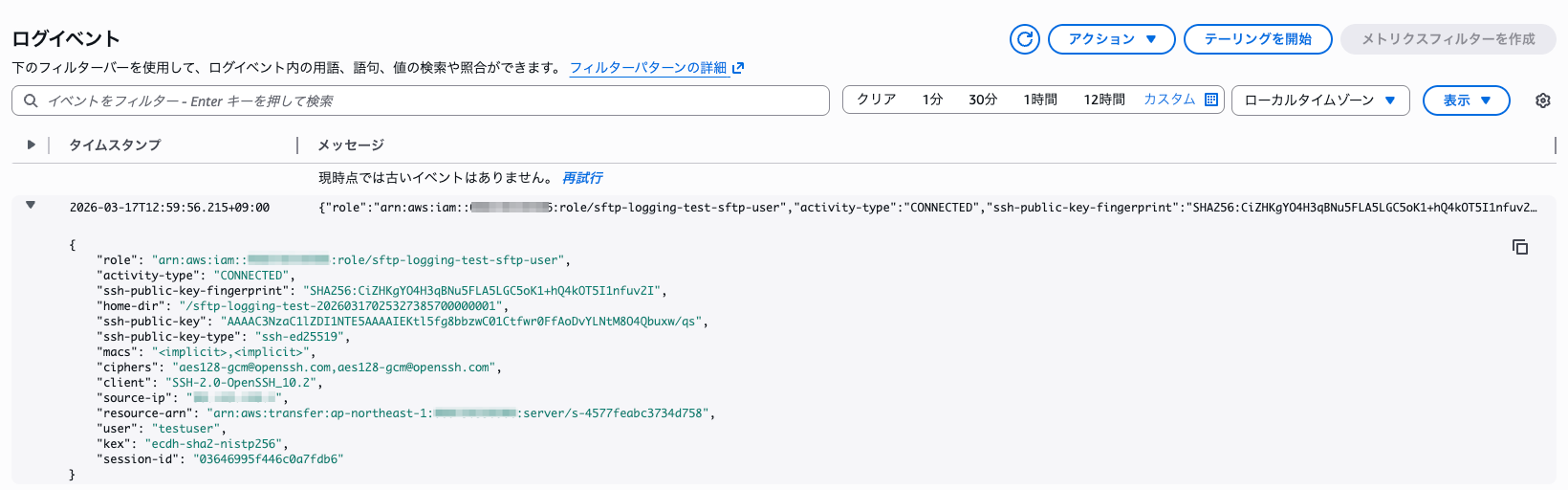Open the 表示 dropdown

point(1466,100)
